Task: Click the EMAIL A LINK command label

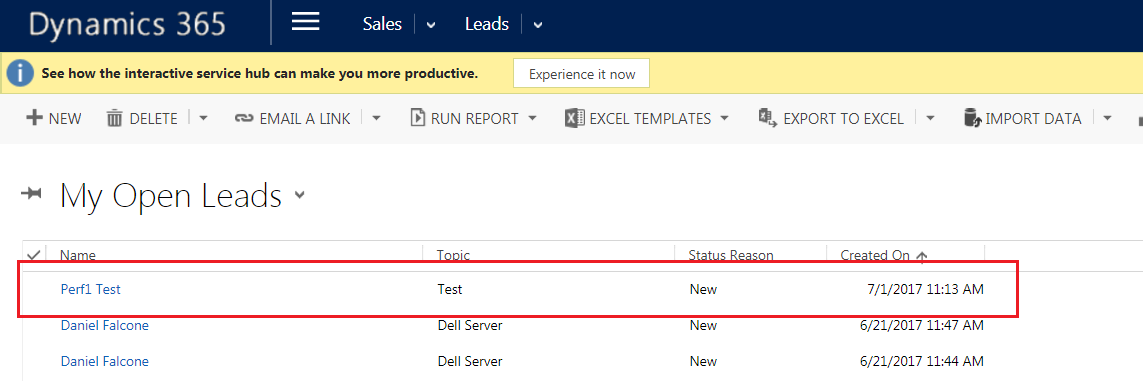Action: 305,119
